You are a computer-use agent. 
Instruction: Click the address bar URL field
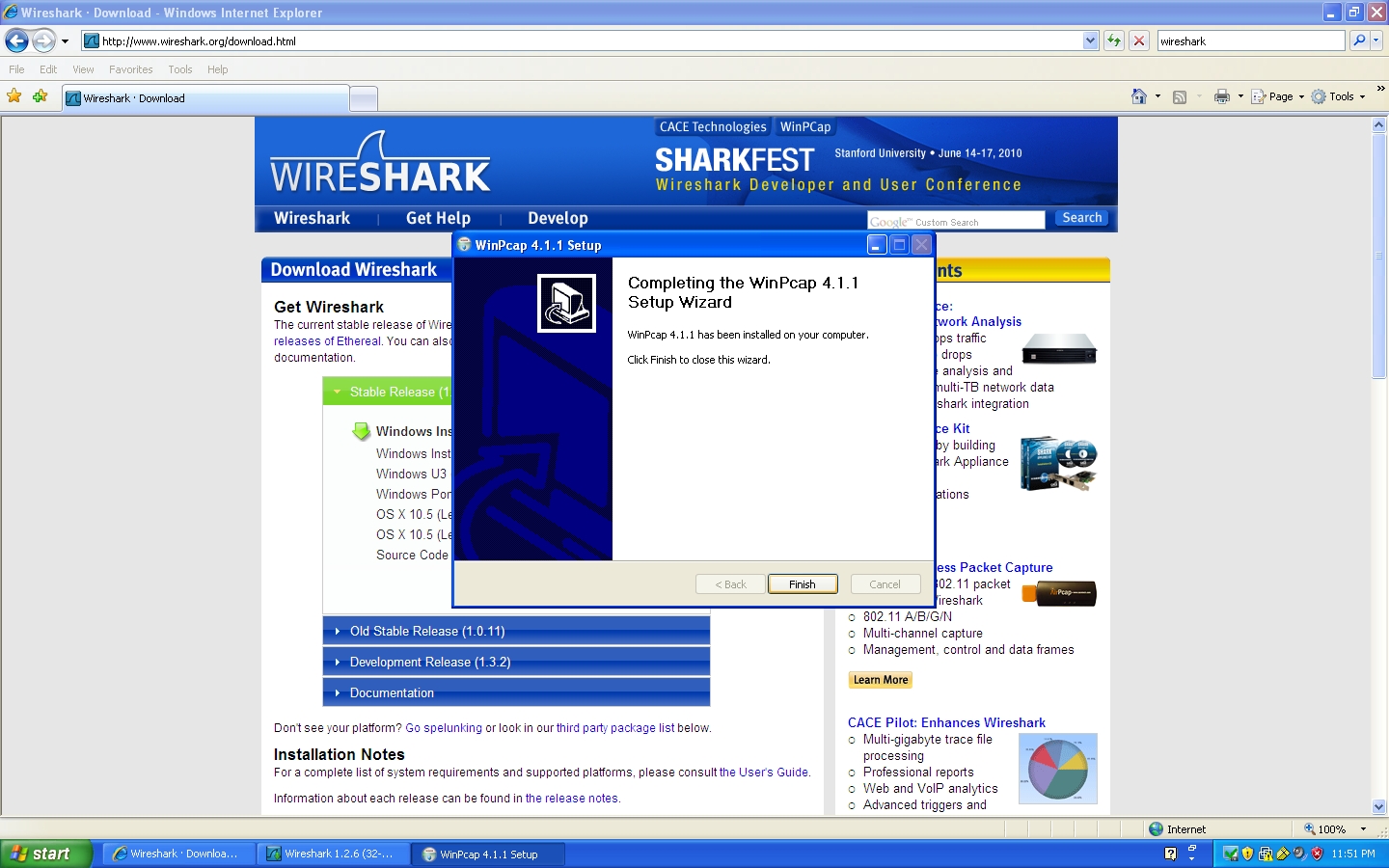(583, 41)
